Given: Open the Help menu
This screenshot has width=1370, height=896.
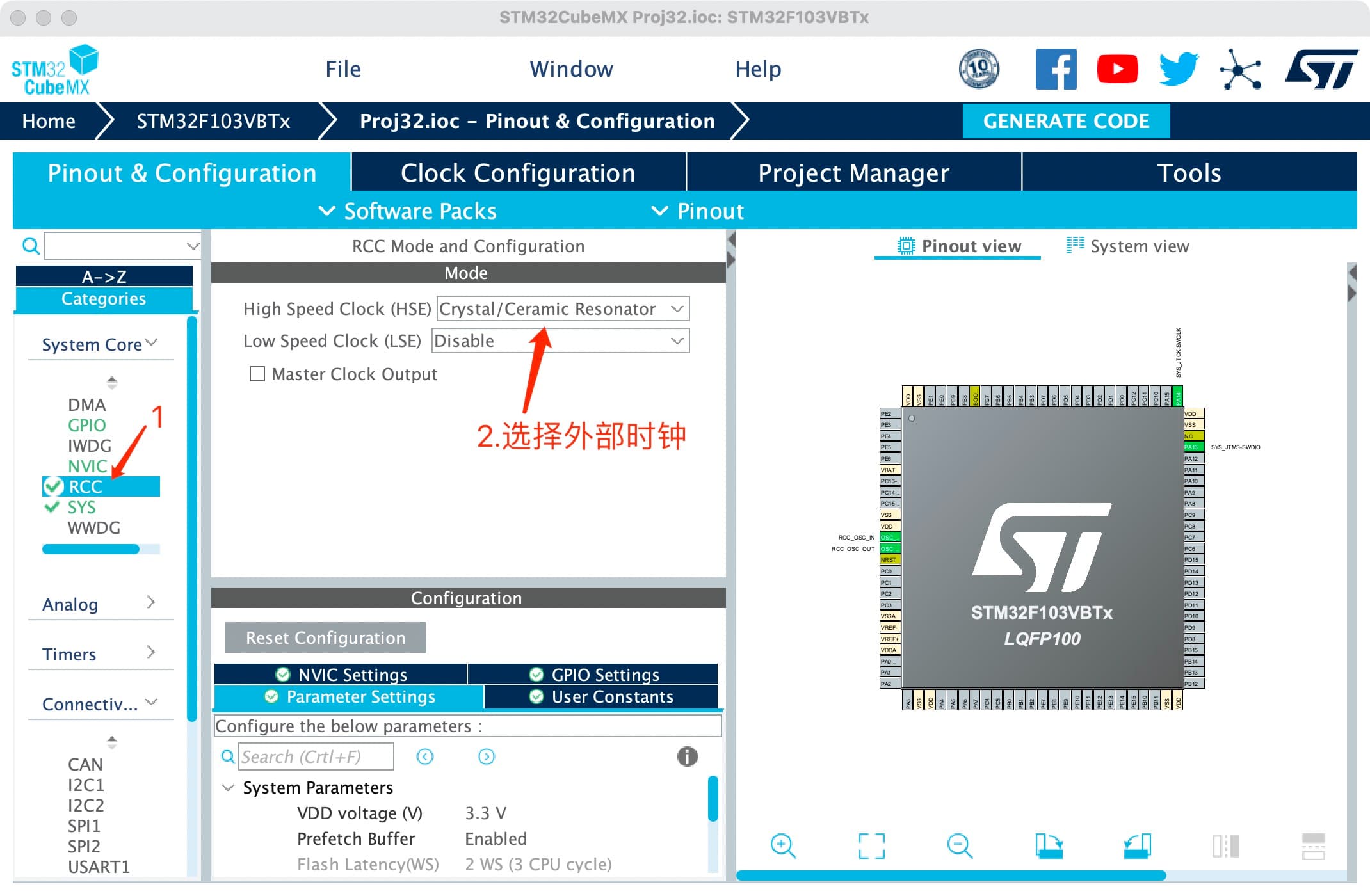Looking at the screenshot, I should (758, 69).
